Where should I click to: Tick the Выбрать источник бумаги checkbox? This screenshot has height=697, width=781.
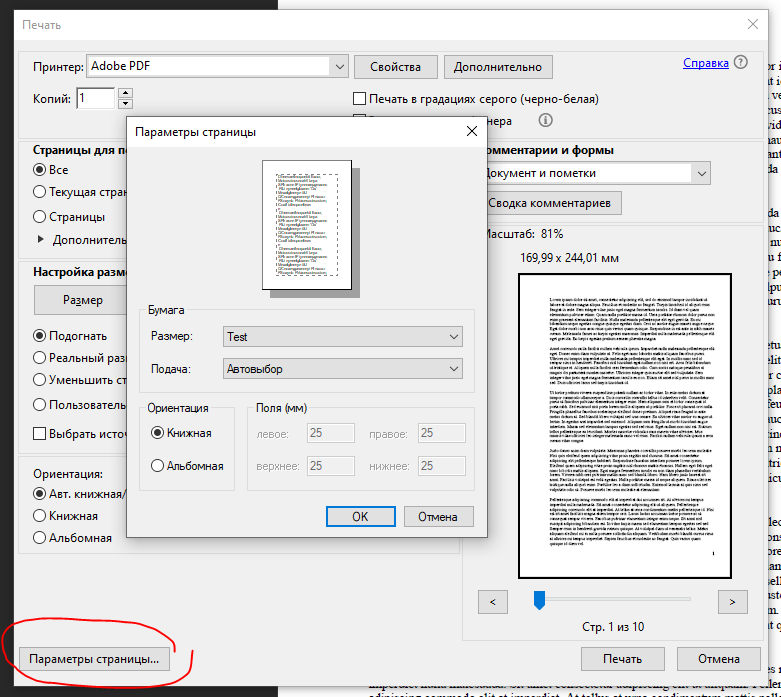coord(39,433)
